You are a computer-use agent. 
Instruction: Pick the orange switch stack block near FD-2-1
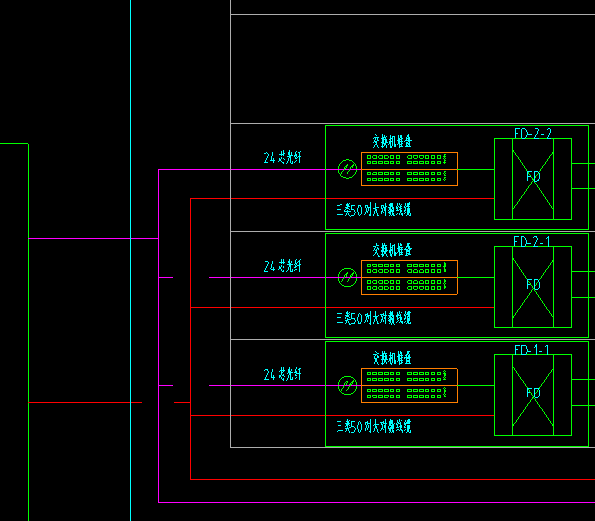(x=409, y=277)
